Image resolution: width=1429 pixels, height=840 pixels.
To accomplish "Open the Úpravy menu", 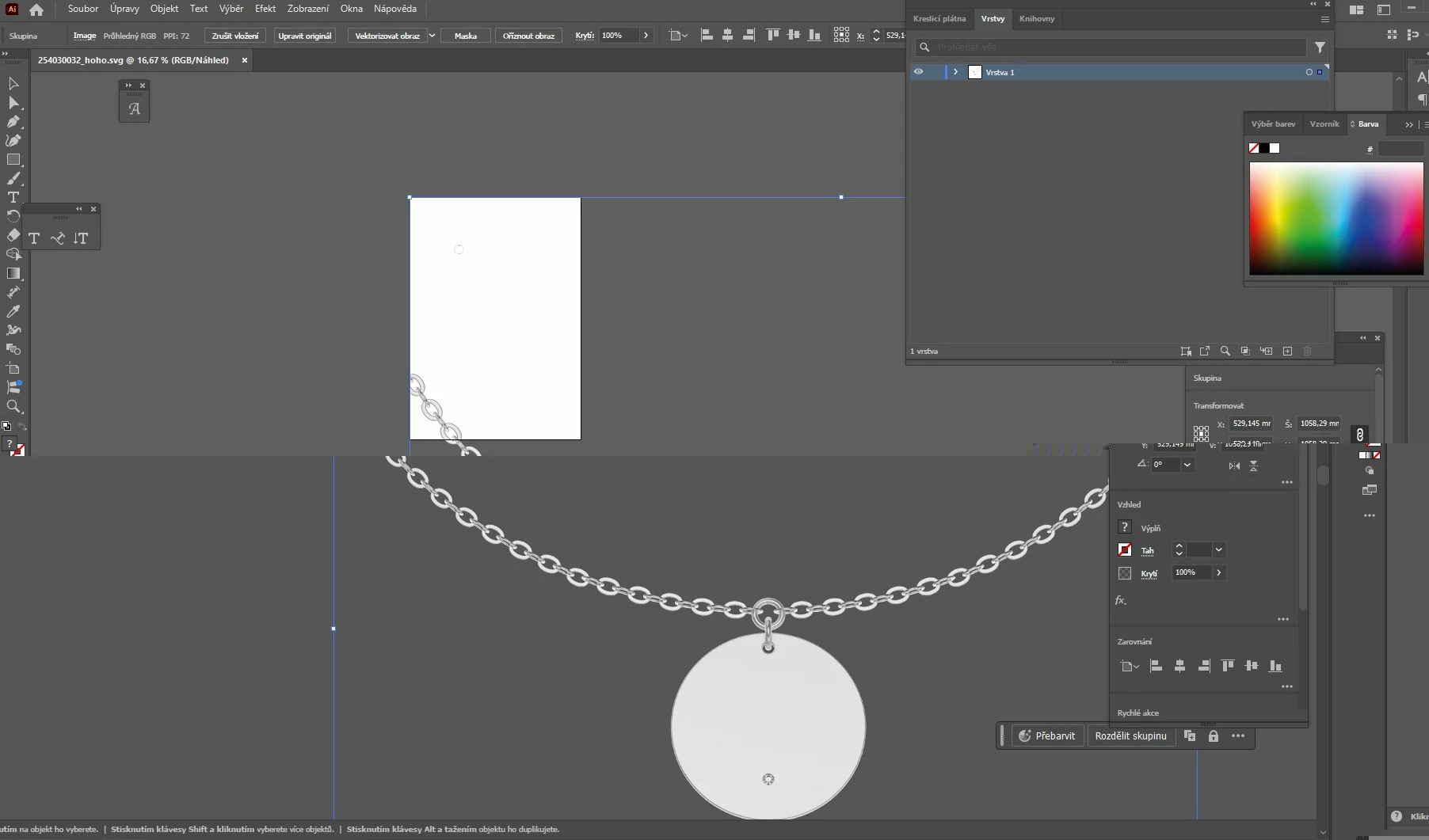I will (124, 9).
